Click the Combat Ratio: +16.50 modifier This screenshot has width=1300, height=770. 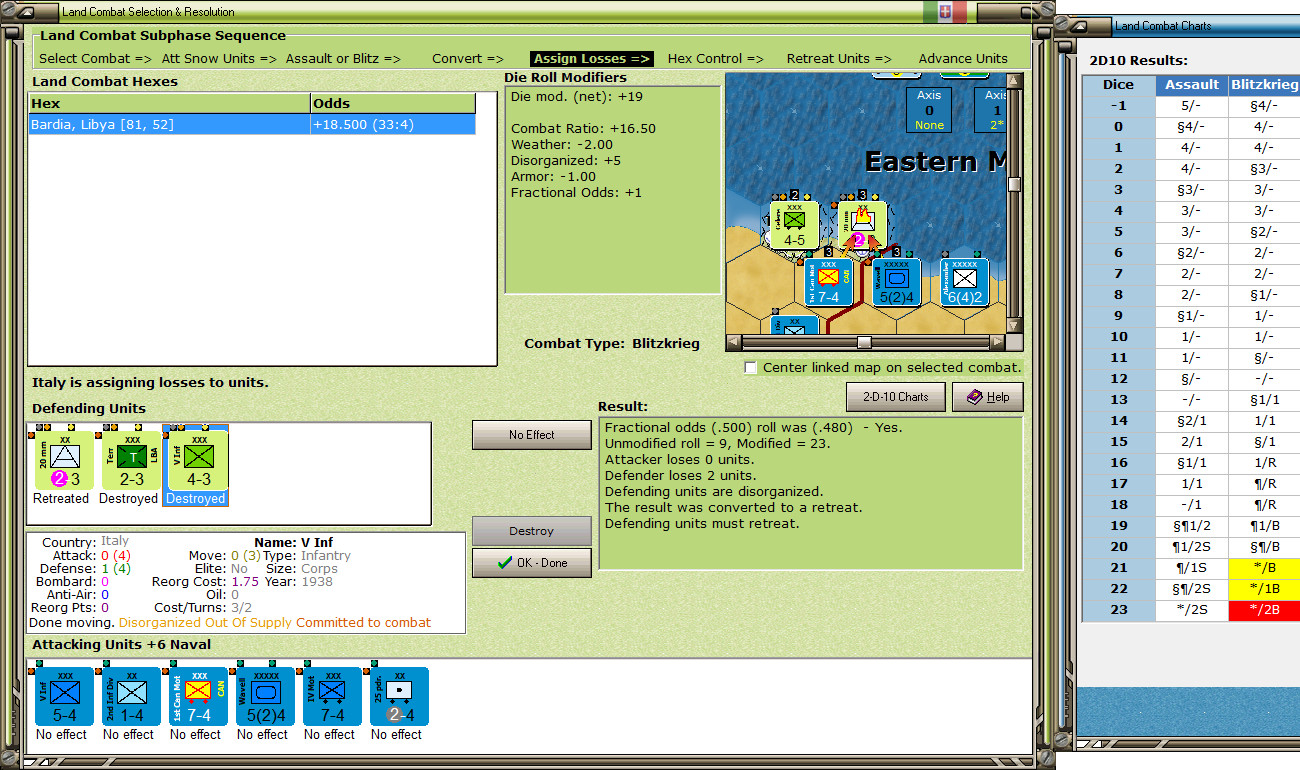point(583,129)
